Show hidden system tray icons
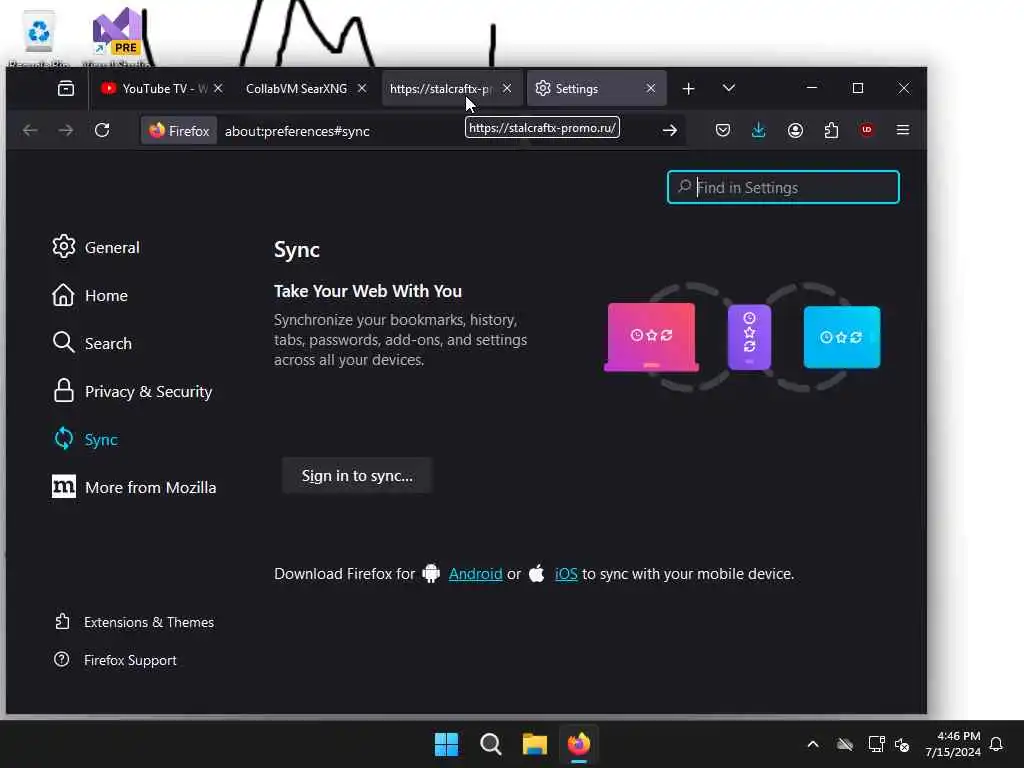 pyautogui.click(x=812, y=744)
